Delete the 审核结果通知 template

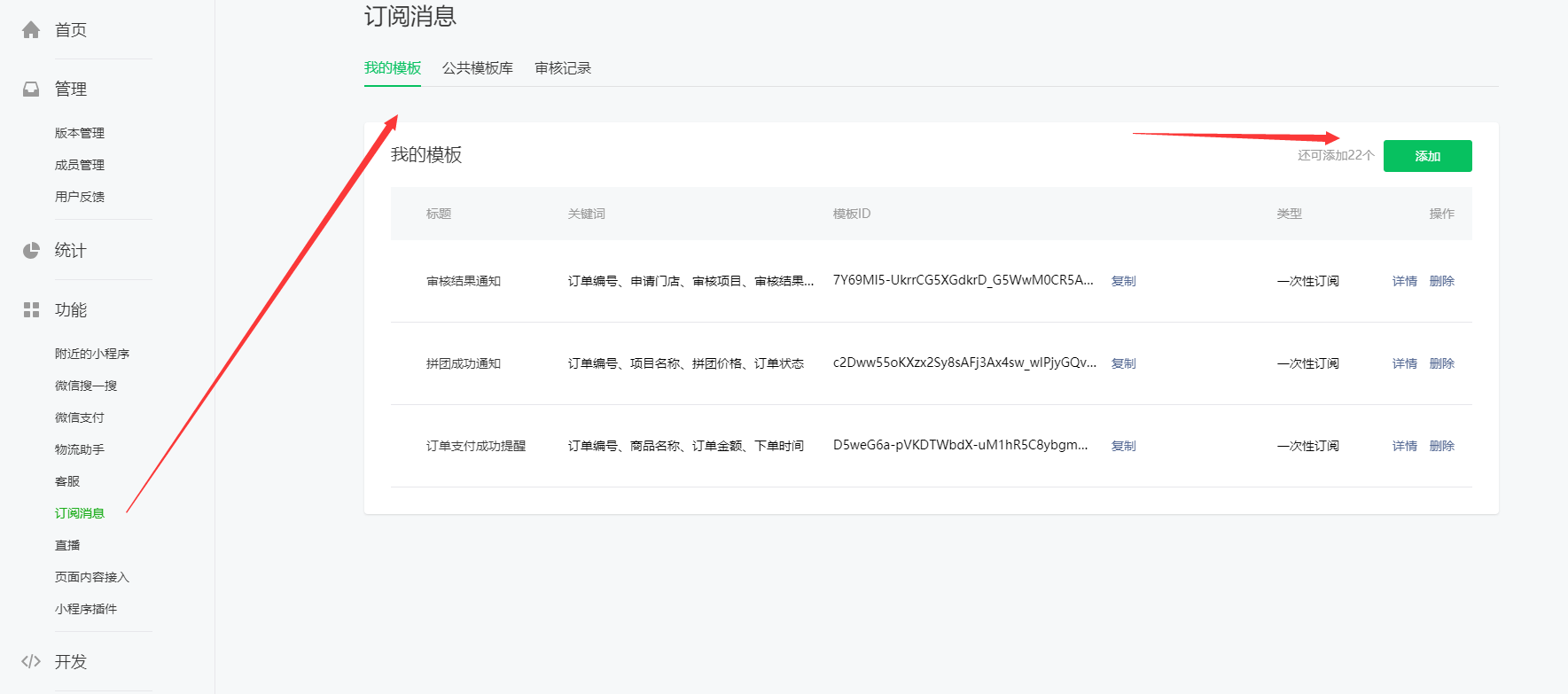1441,281
